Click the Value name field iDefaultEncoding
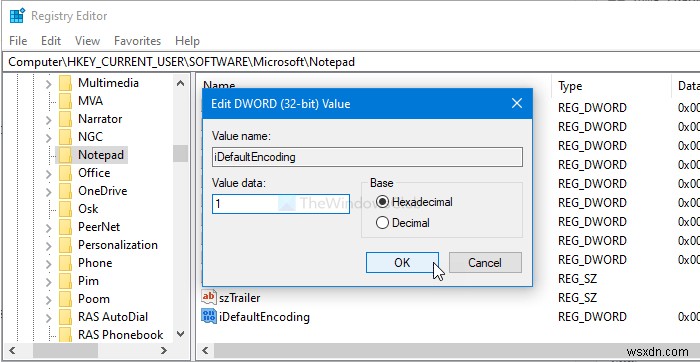 click(x=367, y=157)
